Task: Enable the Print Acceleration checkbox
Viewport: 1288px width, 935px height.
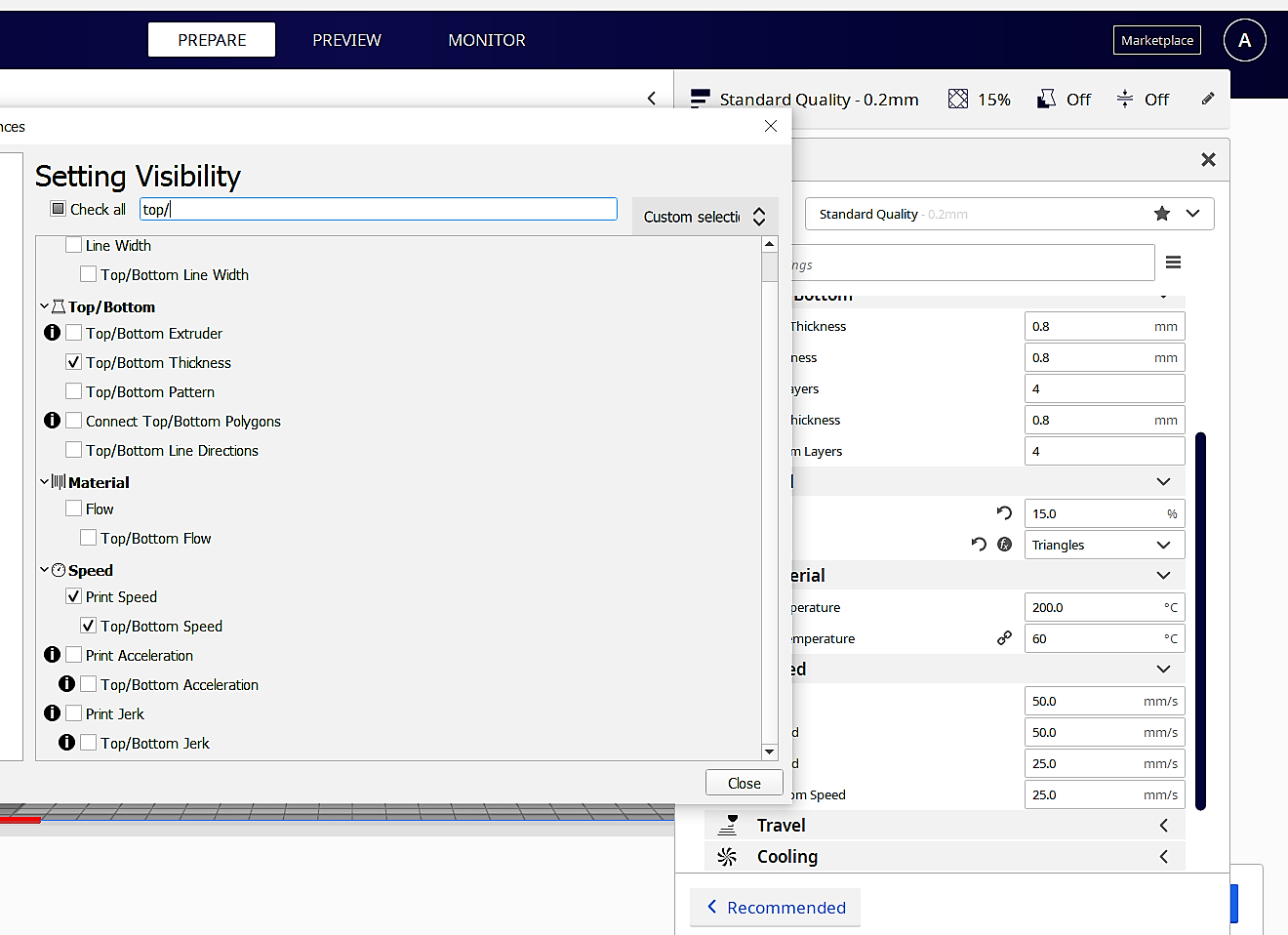Action: pos(74,655)
